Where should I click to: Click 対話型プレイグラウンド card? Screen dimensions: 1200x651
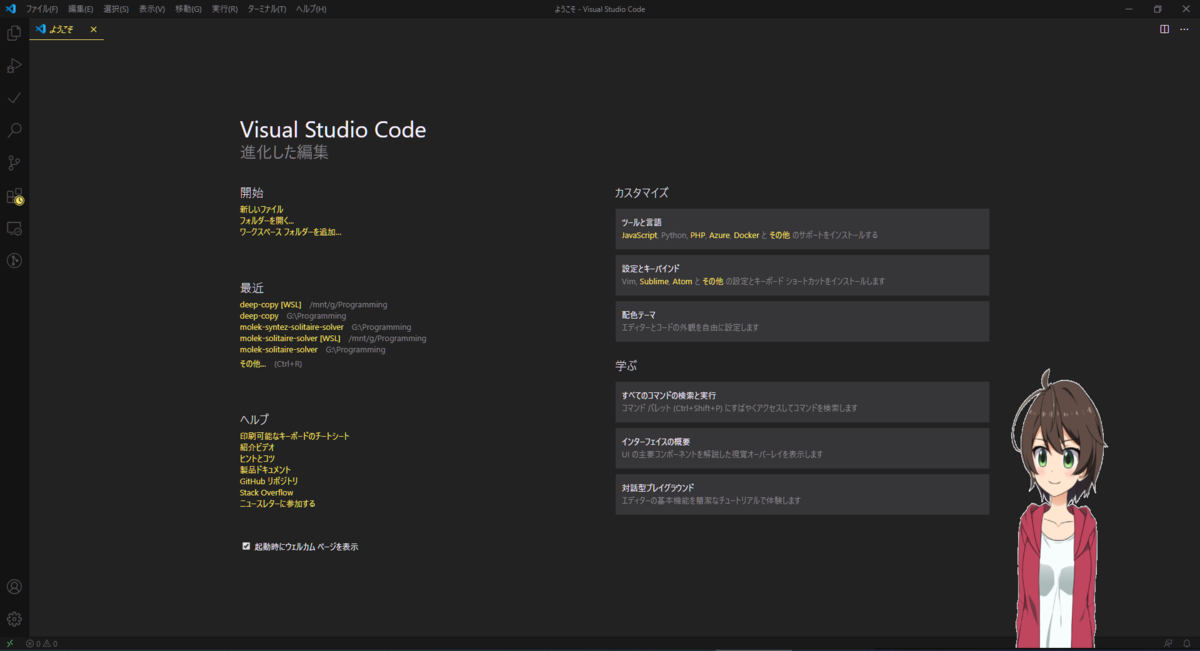(802, 494)
